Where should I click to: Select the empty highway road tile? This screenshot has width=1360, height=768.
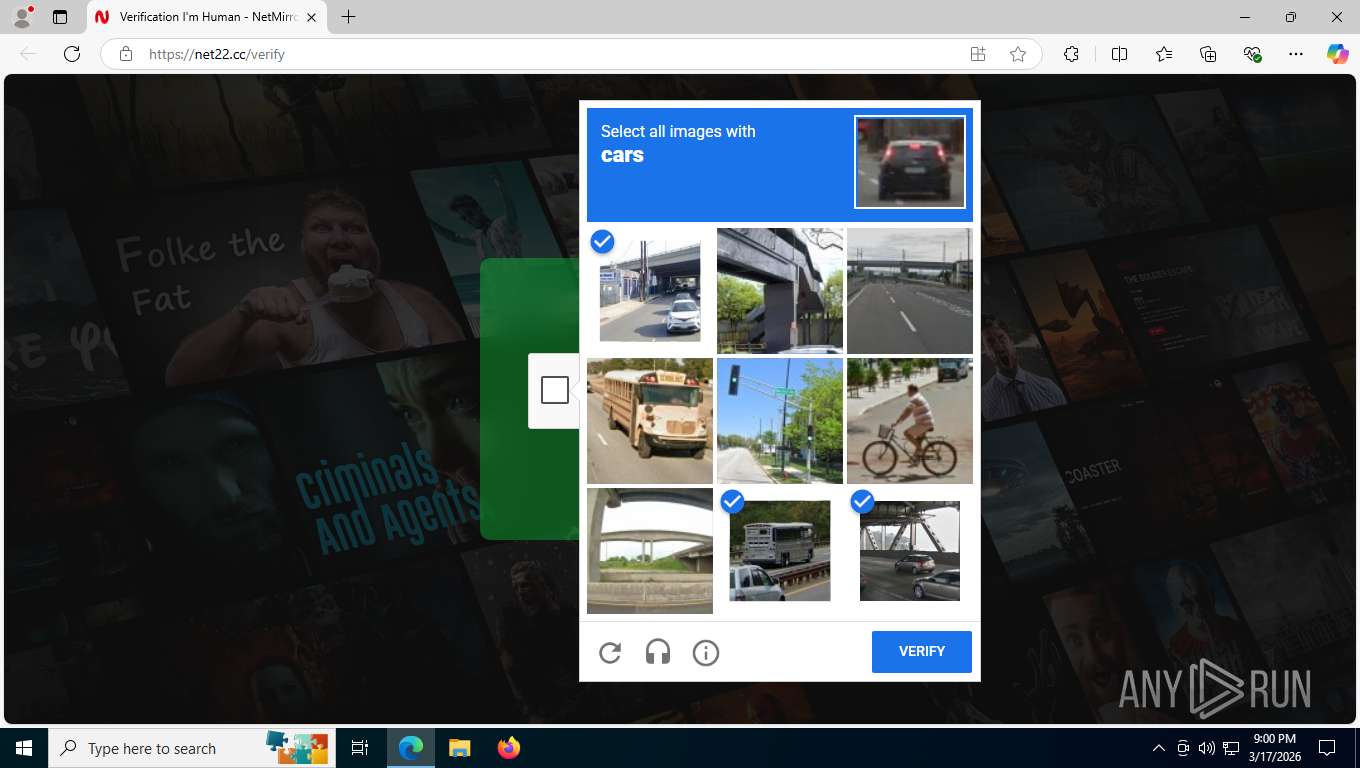910,291
